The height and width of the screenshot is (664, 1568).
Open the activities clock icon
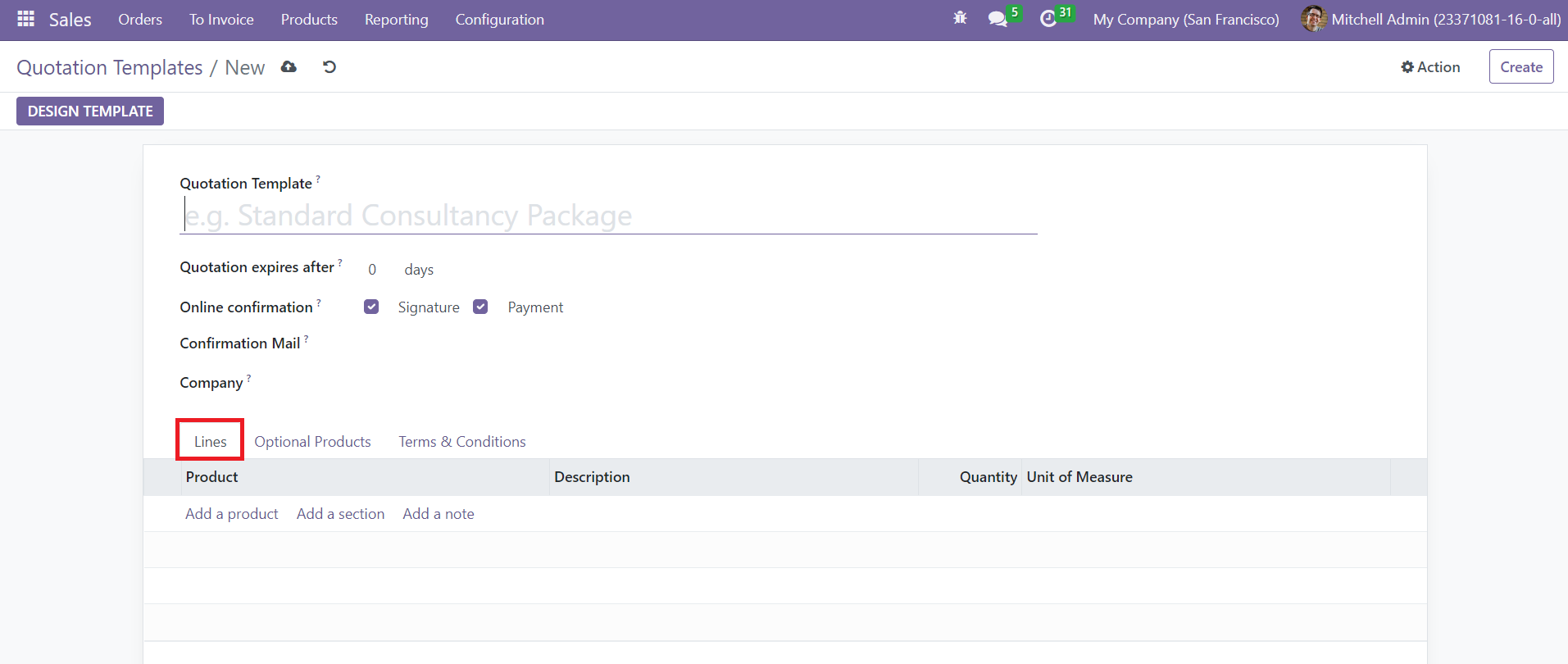click(1048, 19)
